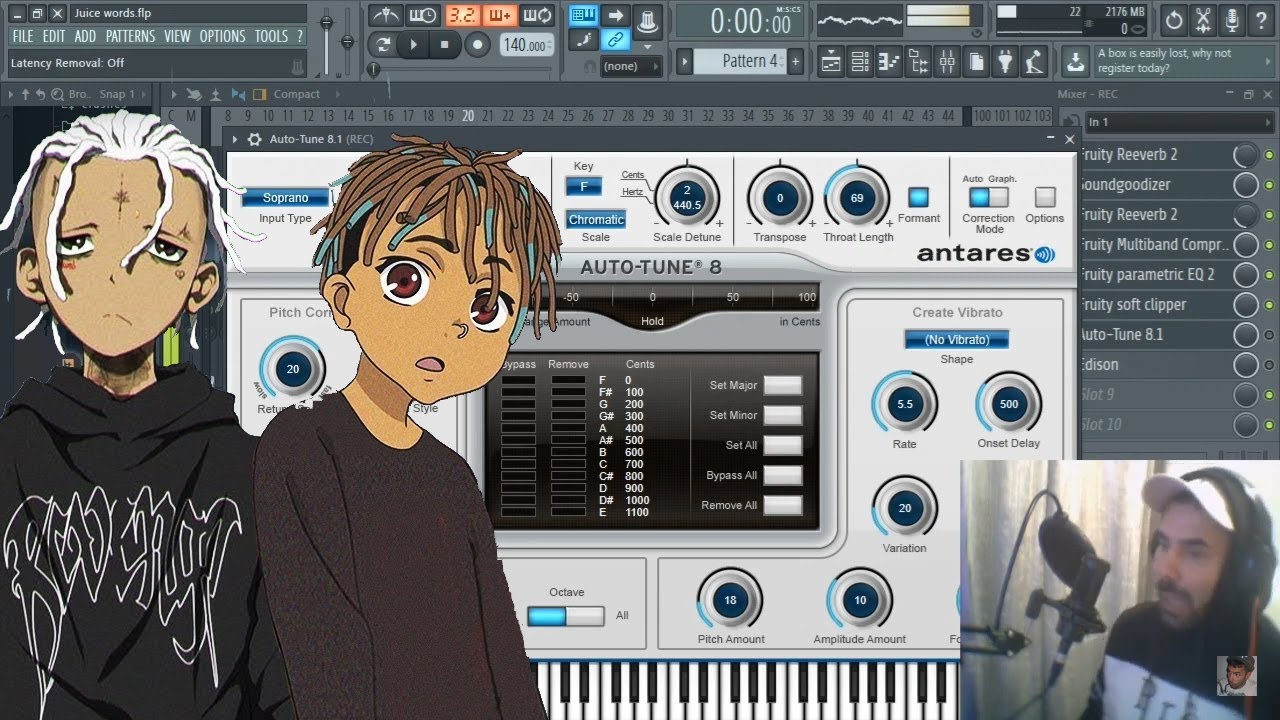Add a new pattern with plus button
The height and width of the screenshot is (720, 1280).
796,61
